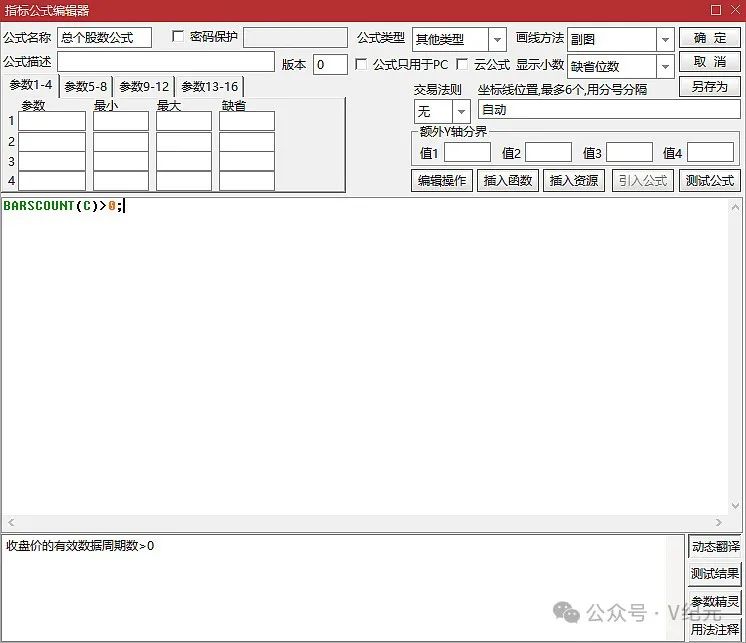Click the 收盘价的有效数据周期数>0 translation text

80,546
